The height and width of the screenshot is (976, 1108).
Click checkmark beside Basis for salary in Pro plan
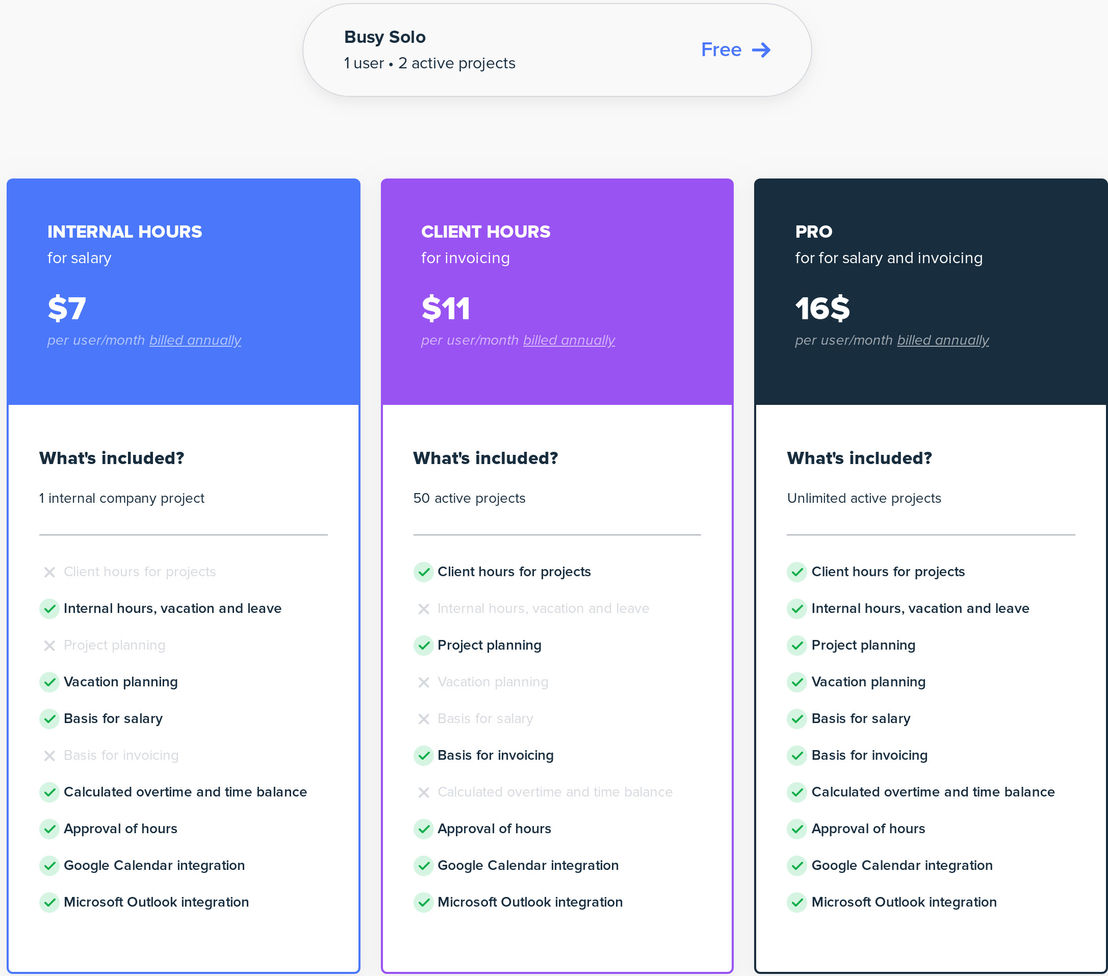[x=797, y=719]
